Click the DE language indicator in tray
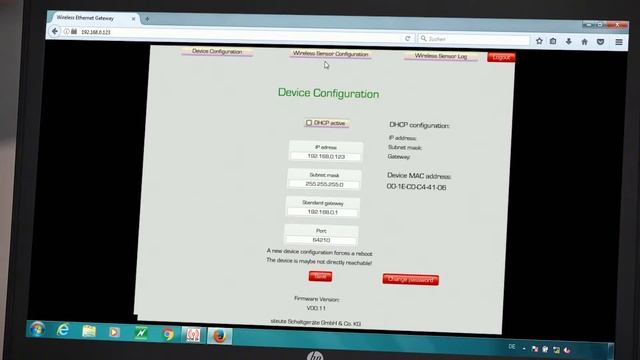 tap(512, 347)
